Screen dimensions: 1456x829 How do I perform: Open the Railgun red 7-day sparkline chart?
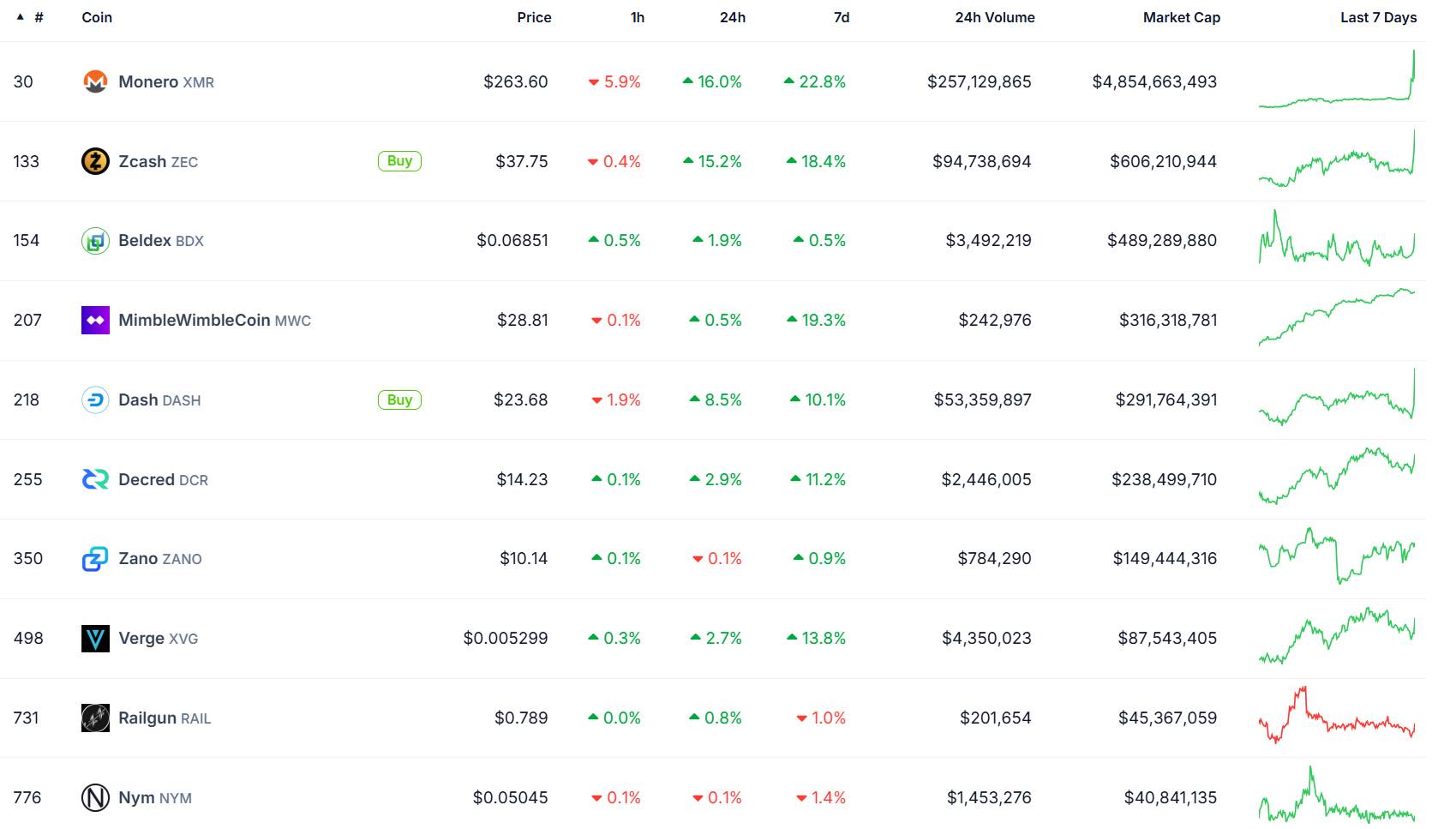point(1336,716)
